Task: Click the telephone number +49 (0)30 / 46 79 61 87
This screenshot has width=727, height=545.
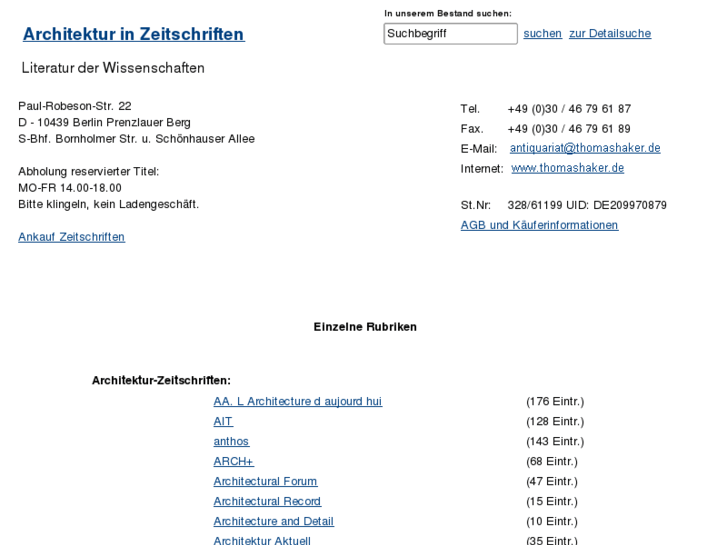Action: [x=569, y=109]
